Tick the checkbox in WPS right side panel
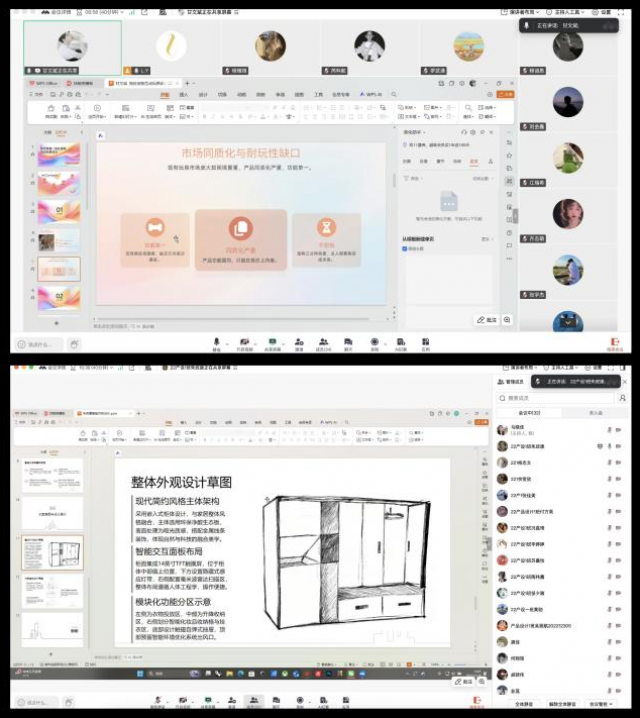The width and height of the screenshot is (640, 718). tap(405, 249)
